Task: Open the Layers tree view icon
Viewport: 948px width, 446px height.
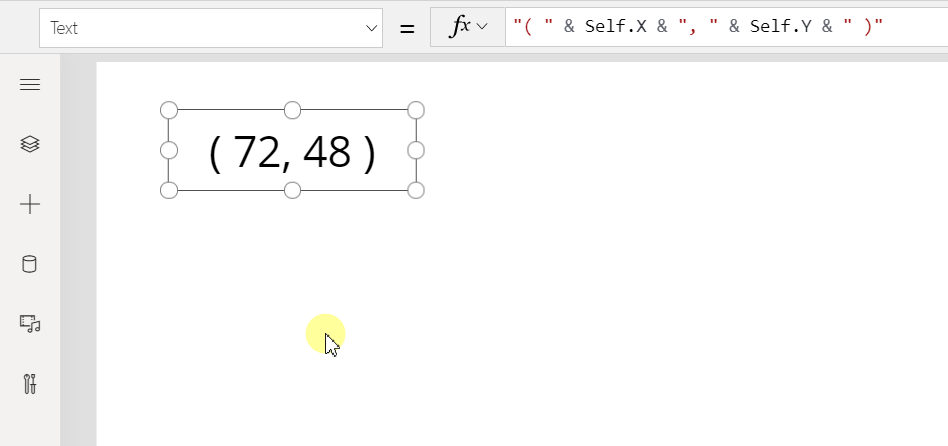Action: point(30,144)
